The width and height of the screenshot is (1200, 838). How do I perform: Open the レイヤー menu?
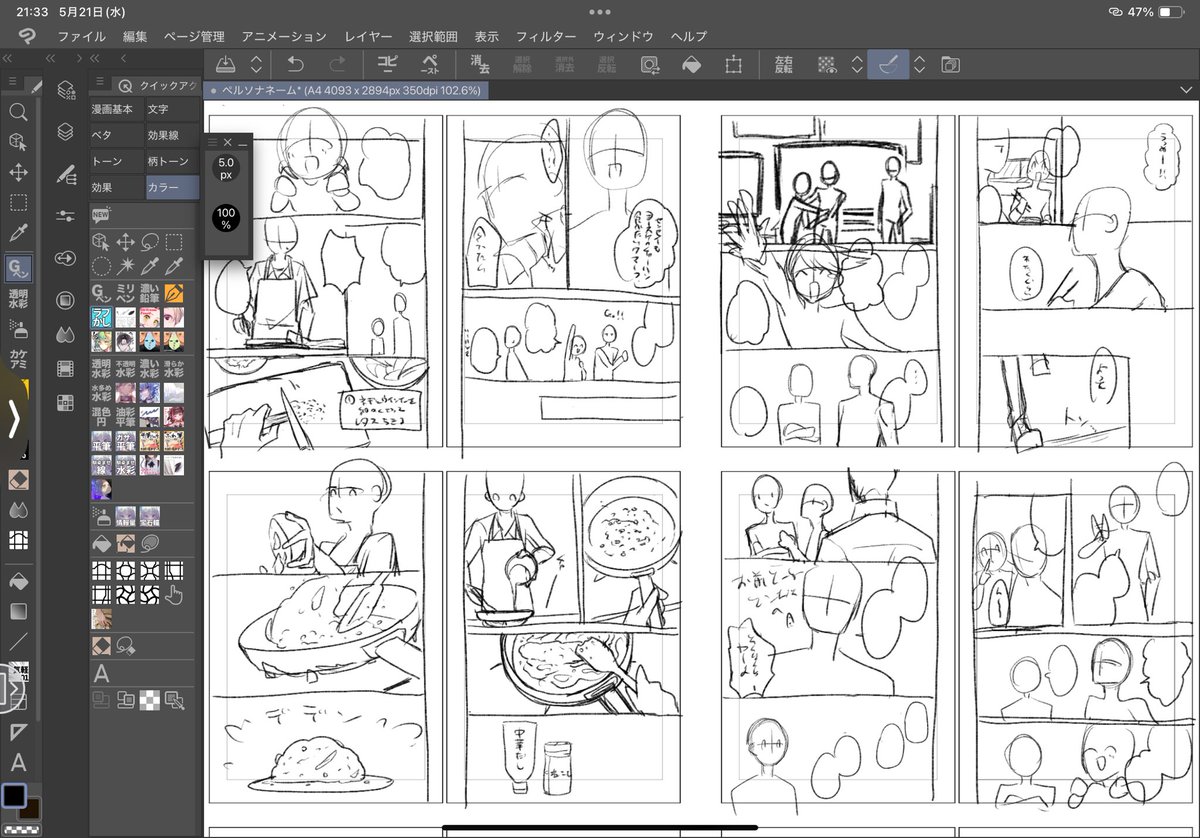tap(368, 36)
